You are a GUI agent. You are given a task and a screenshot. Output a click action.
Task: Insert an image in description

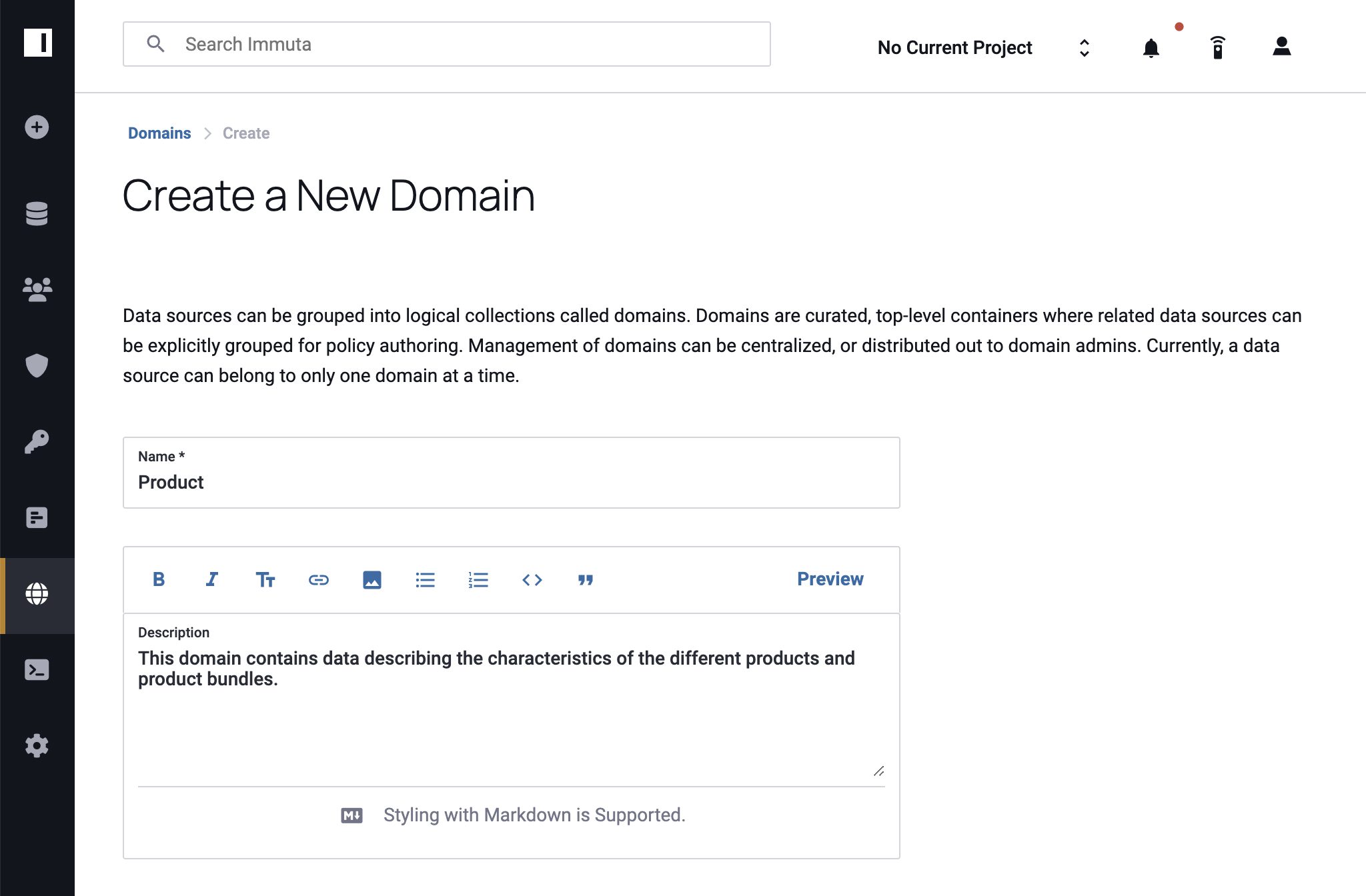[372, 580]
